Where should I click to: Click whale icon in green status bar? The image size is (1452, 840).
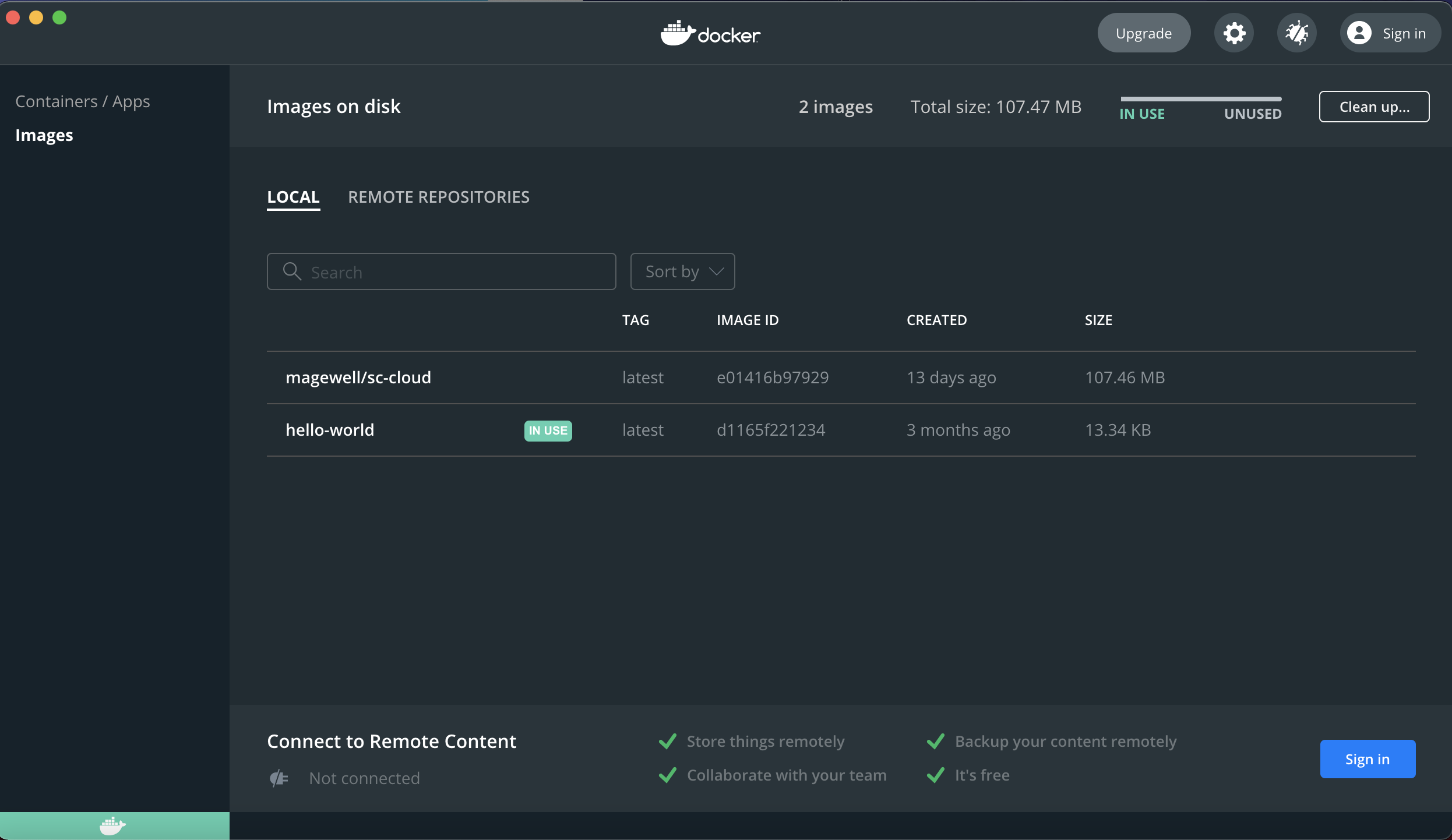pyautogui.click(x=112, y=825)
